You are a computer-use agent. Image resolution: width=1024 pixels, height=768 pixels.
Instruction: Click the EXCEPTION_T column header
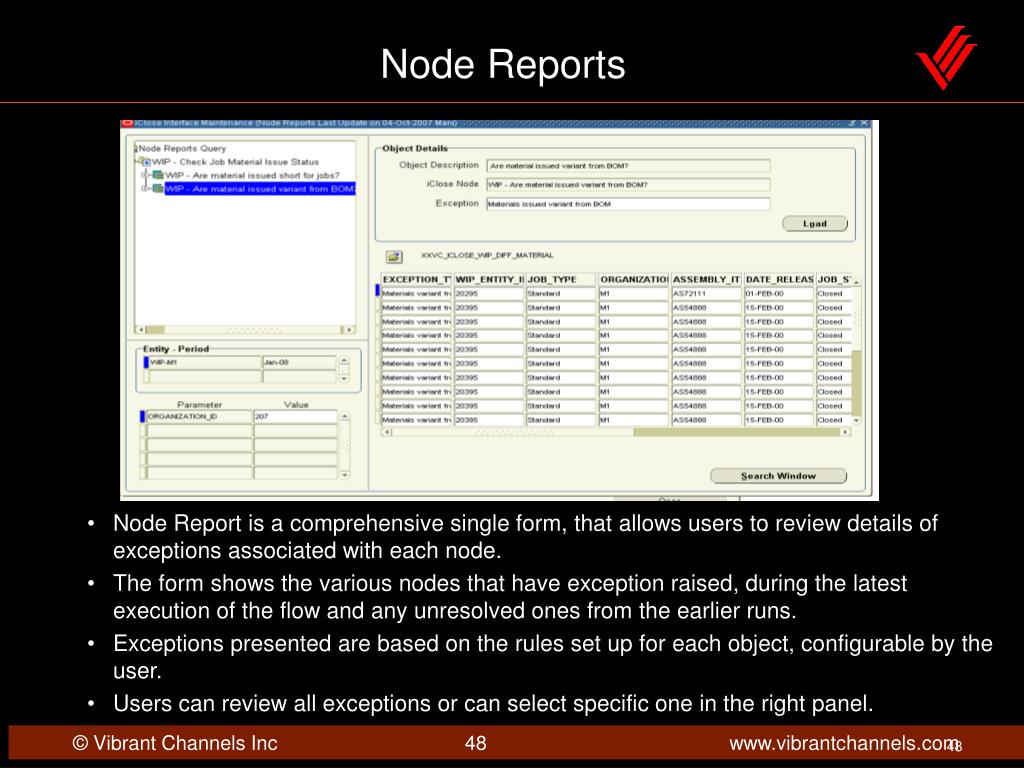pos(416,280)
